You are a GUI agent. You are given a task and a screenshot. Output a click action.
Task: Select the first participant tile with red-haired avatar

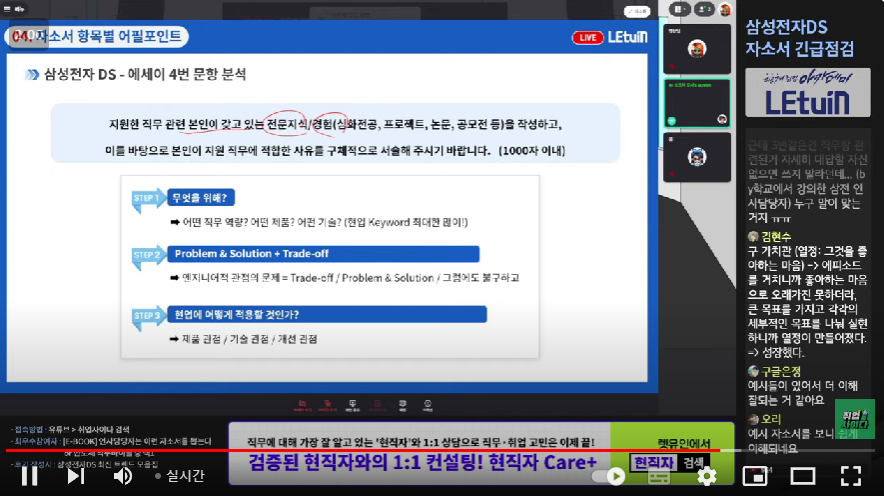tap(697, 49)
